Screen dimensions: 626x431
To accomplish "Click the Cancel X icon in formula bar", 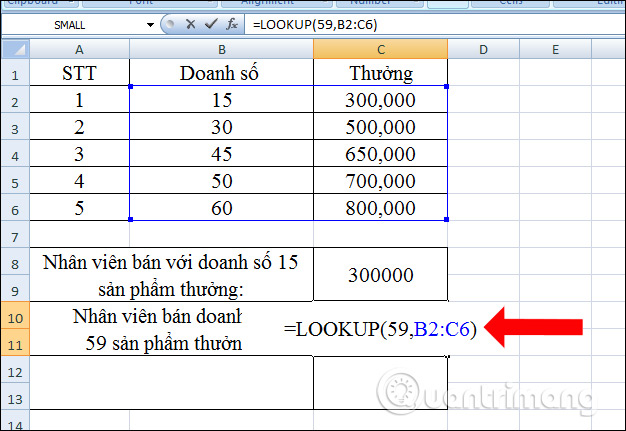I will click(190, 25).
